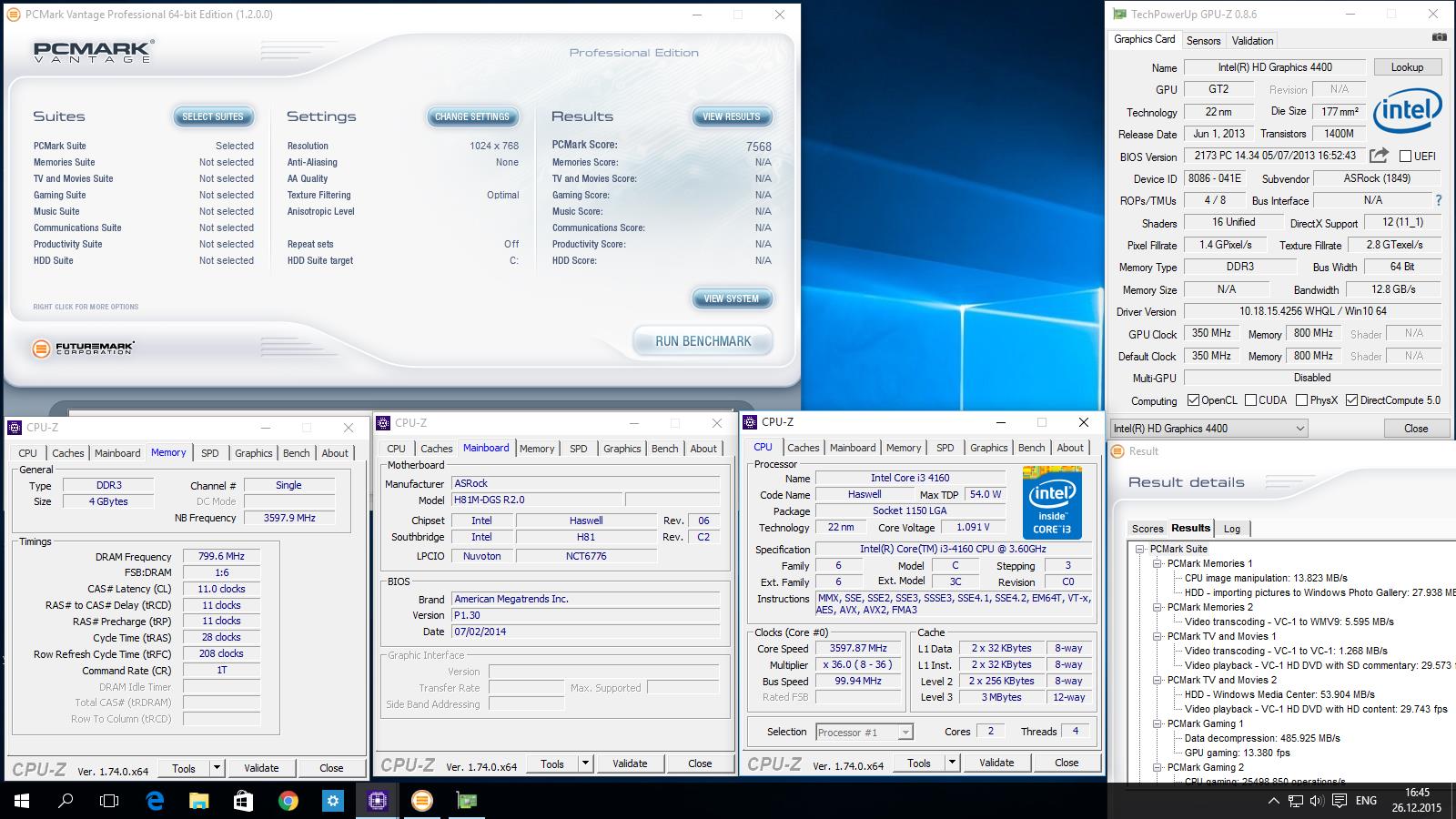Open Caches tab in CPU-Z processor window
The height and width of the screenshot is (819, 1456).
(803, 448)
